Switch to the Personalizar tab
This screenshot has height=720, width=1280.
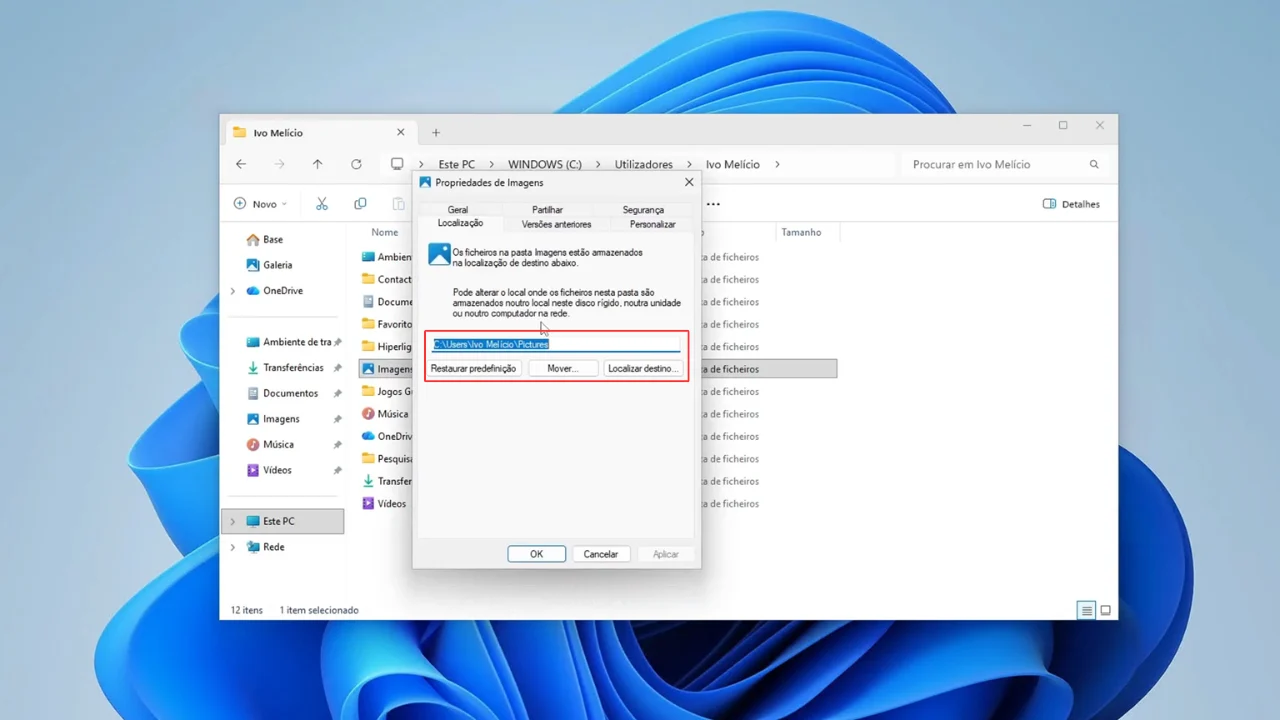(653, 224)
